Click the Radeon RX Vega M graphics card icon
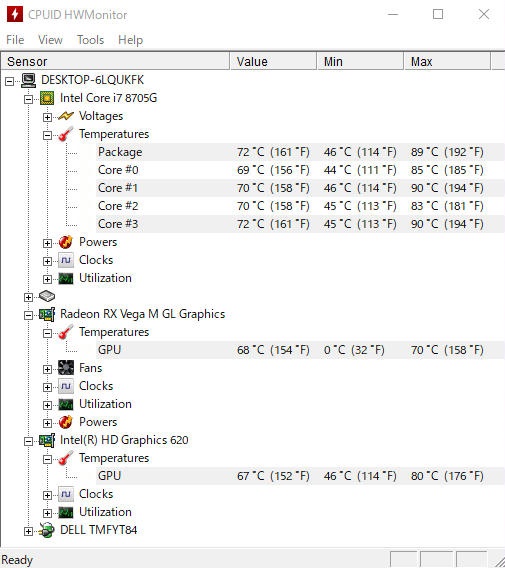Viewport: 505px width, 568px height. click(x=47, y=314)
